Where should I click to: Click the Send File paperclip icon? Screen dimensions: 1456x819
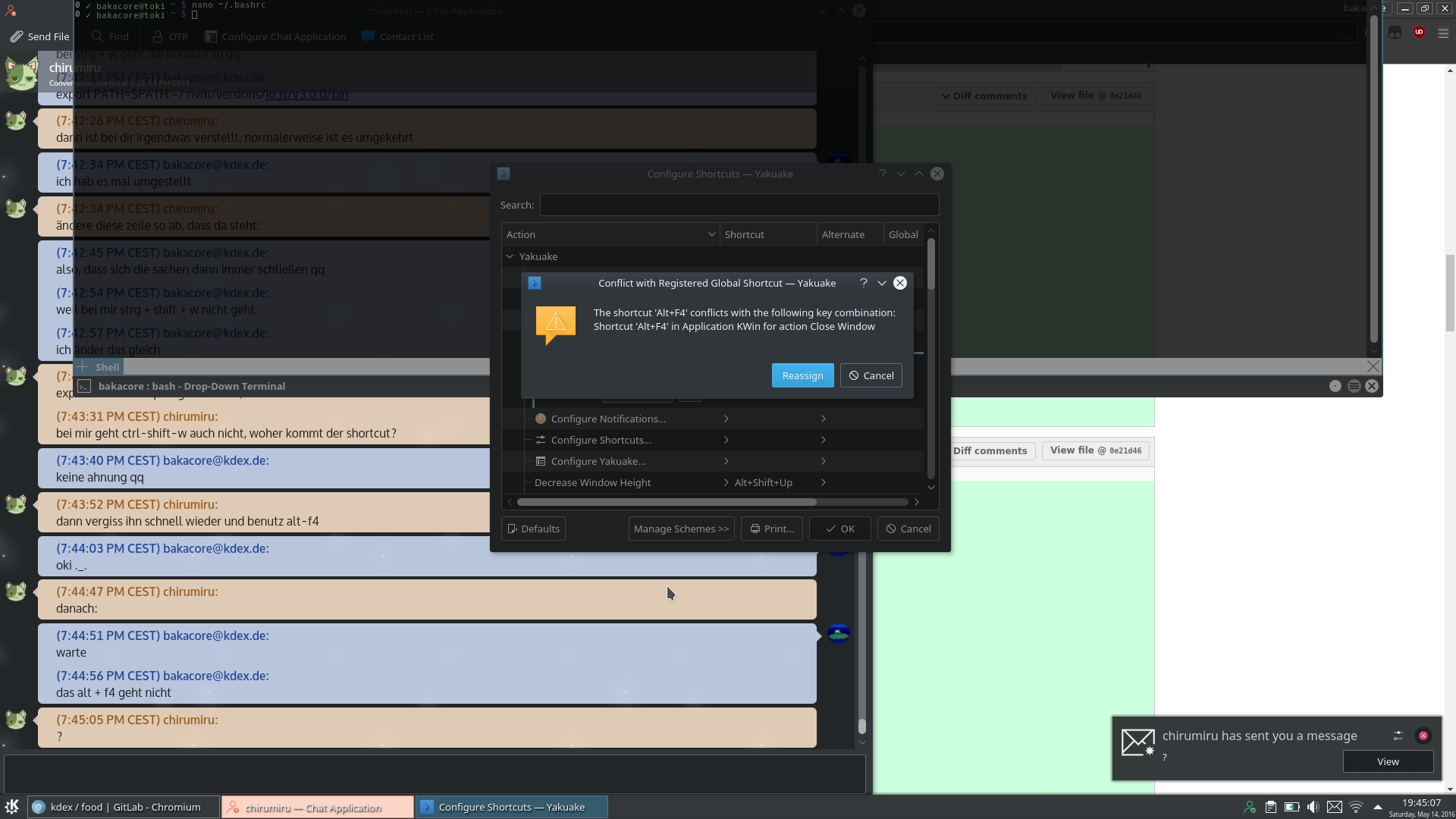16,36
